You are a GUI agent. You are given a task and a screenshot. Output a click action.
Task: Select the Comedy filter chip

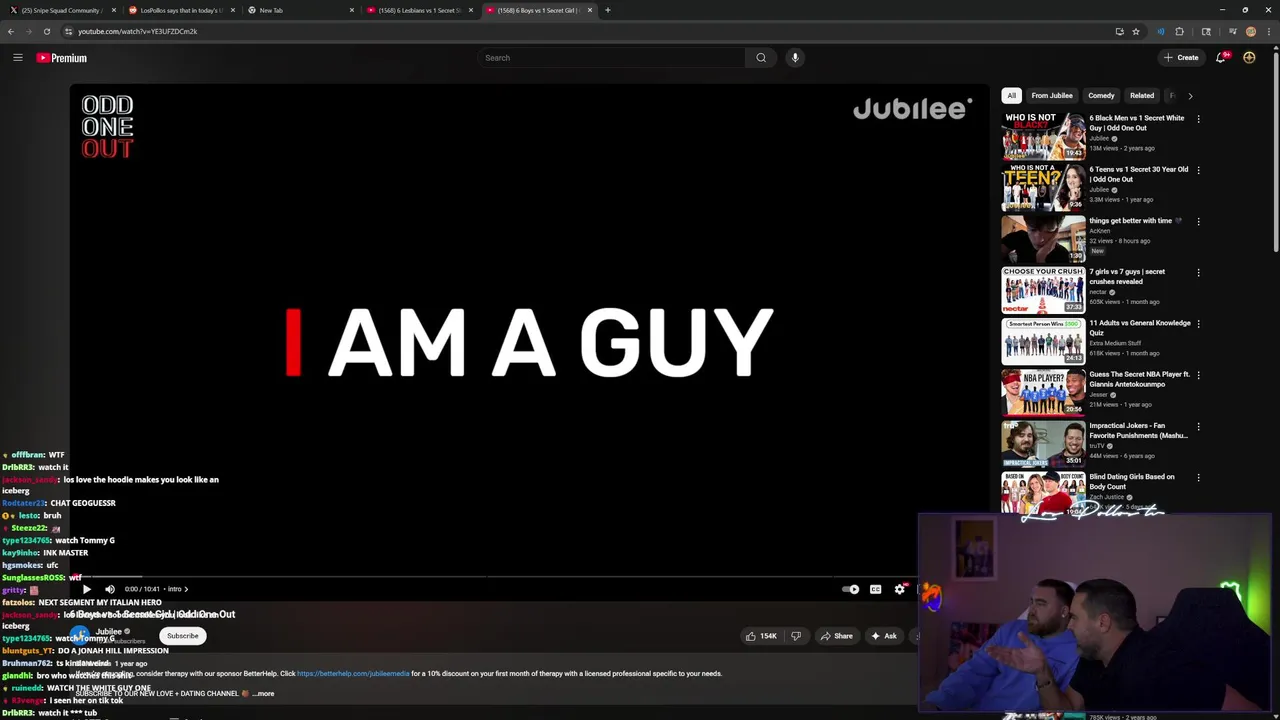(x=1101, y=96)
